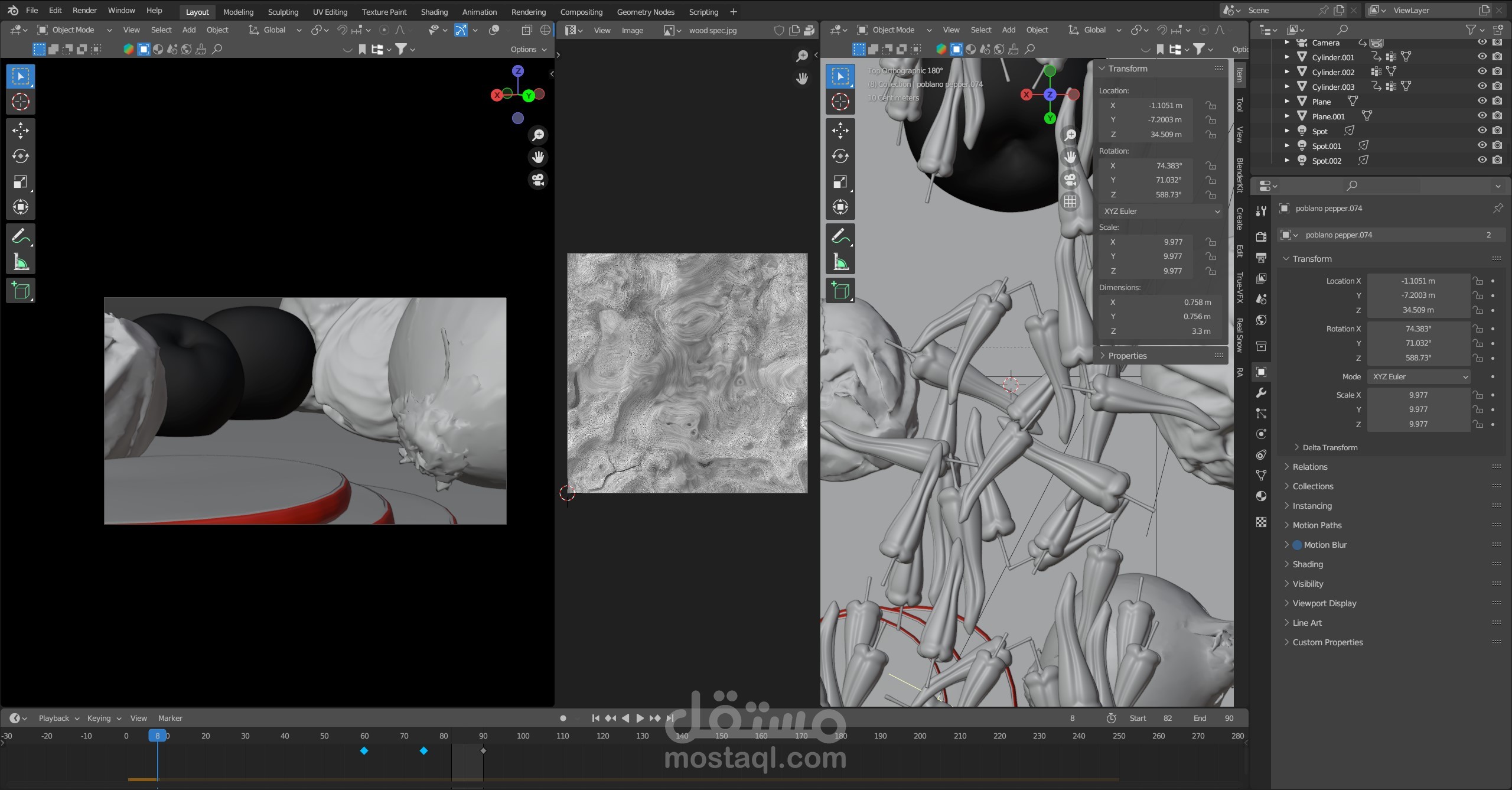Open the XYZ Euler rotation mode dropdown

point(1419,376)
